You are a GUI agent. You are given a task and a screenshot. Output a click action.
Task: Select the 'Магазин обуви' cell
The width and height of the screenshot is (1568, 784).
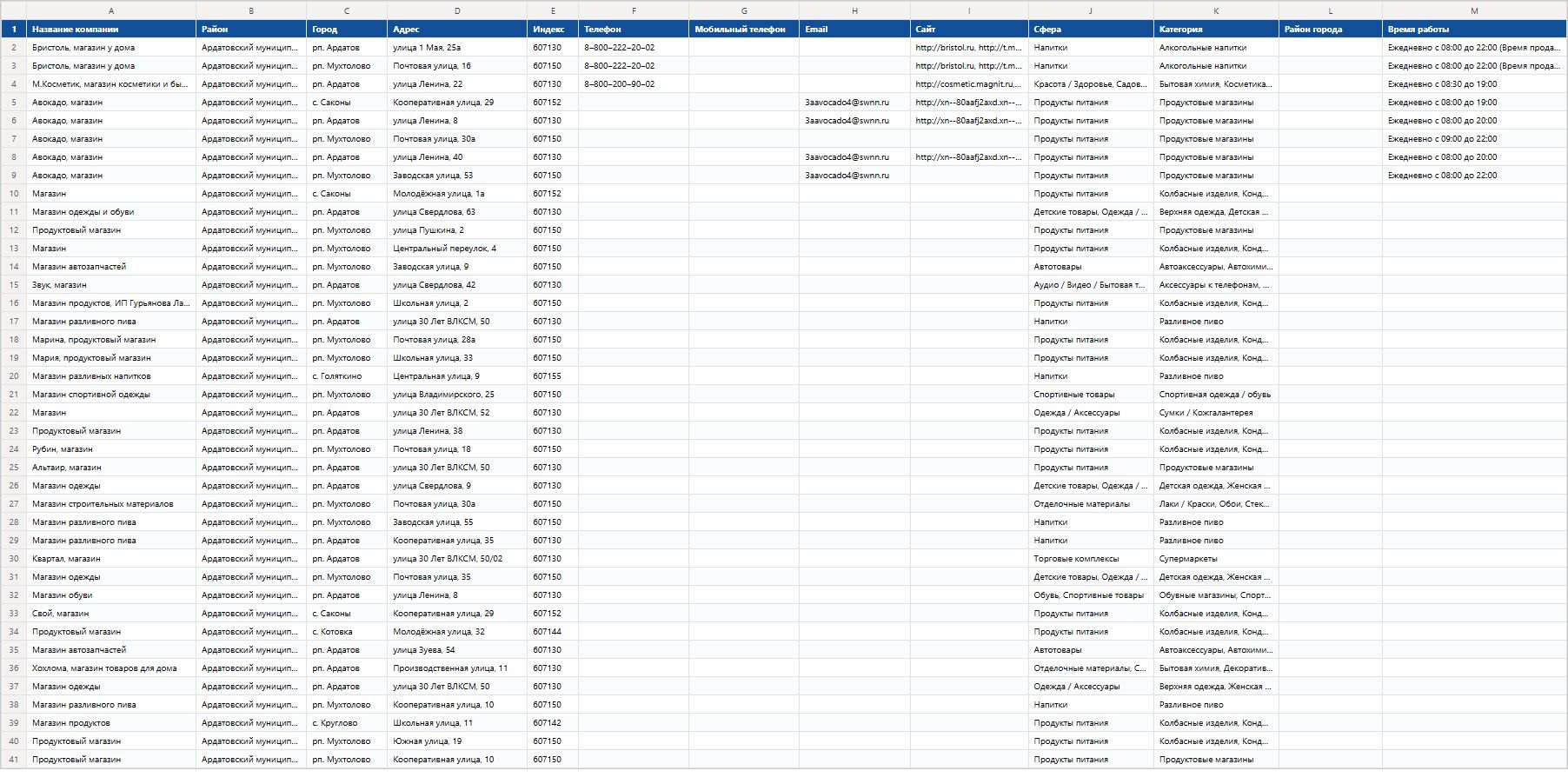111,595
